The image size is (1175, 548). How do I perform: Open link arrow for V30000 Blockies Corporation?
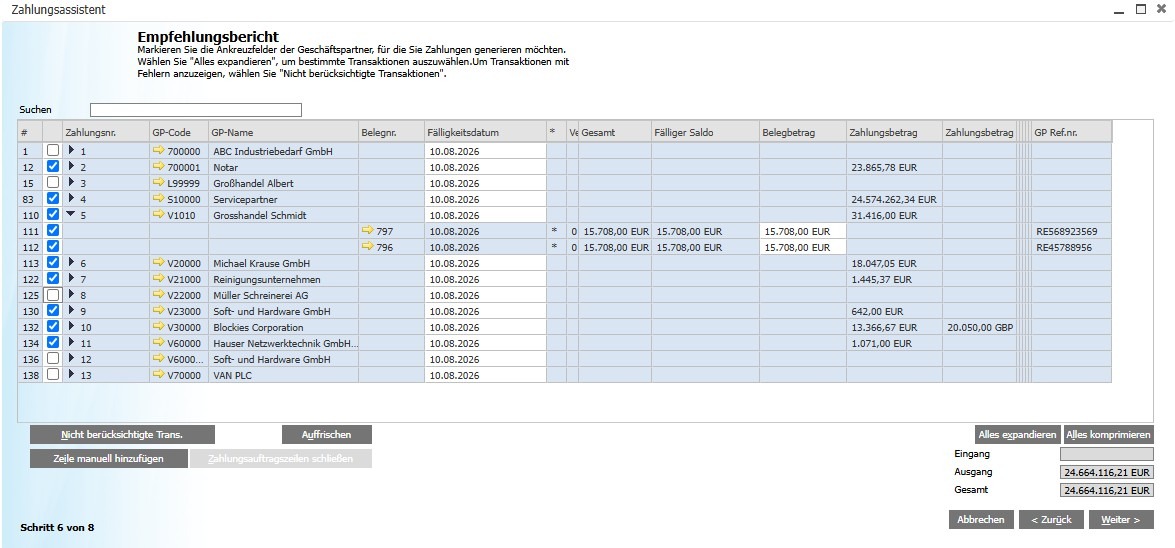coord(158,327)
